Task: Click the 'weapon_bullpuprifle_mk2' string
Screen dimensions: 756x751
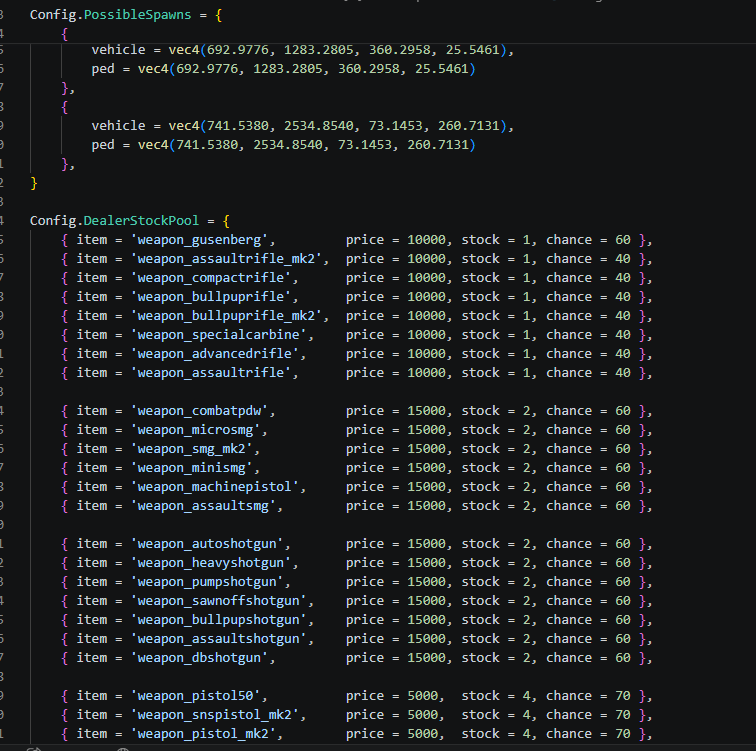Action: click(227, 316)
